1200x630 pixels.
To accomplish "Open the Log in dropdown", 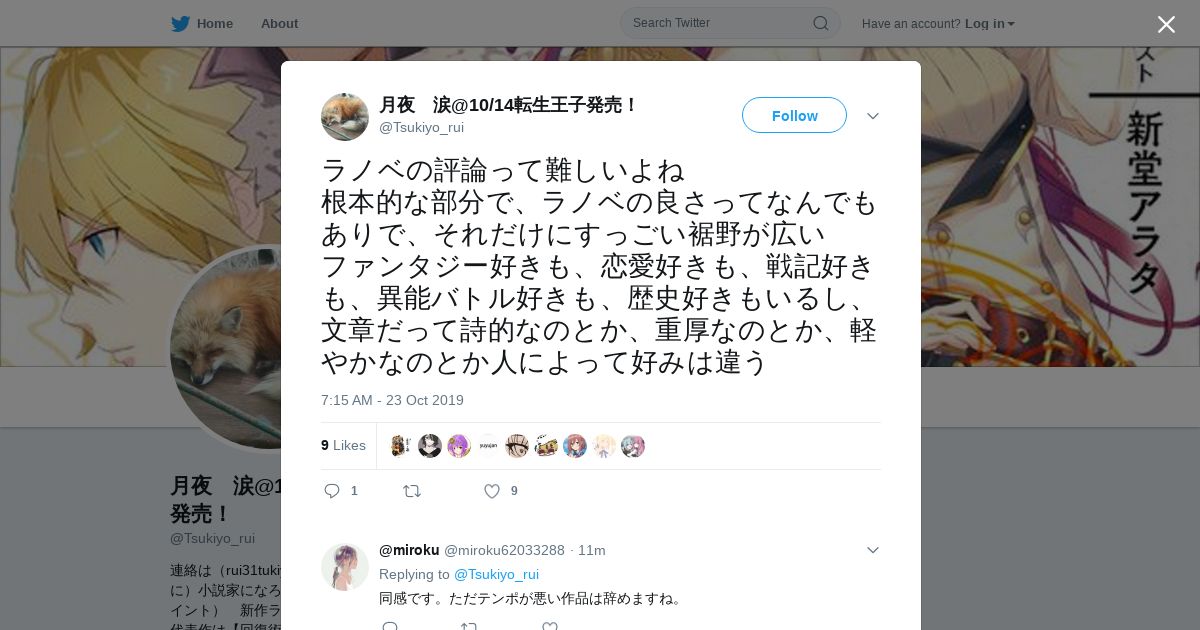I will (x=990, y=24).
